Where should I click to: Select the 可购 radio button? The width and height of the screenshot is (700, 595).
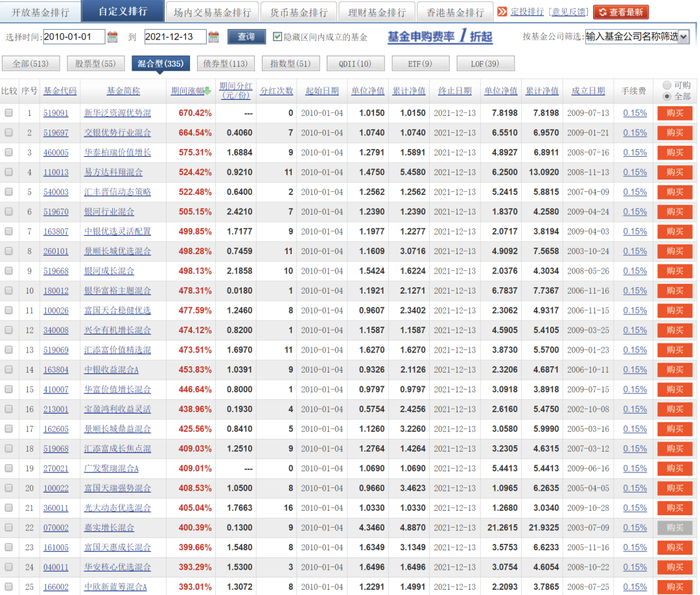click(667, 85)
